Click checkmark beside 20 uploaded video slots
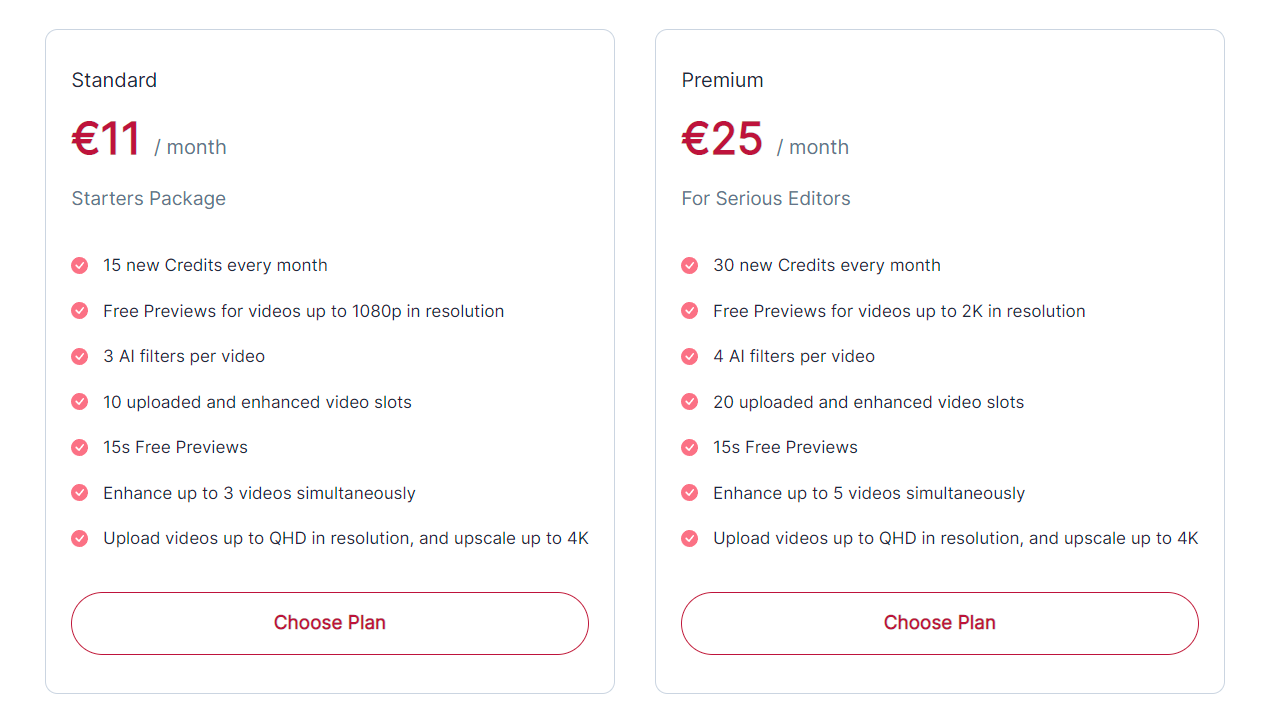The width and height of the screenshot is (1277, 704). 689,402
